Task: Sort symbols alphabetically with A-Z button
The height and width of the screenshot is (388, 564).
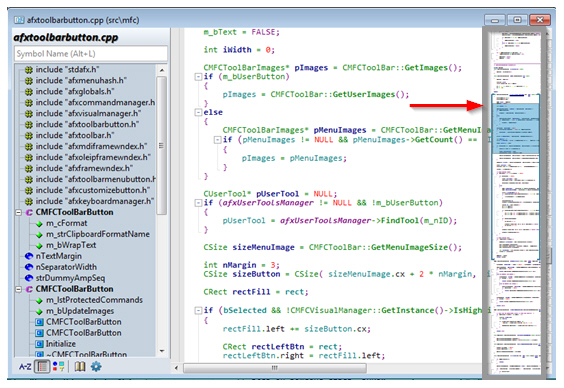Action: tap(25, 367)
